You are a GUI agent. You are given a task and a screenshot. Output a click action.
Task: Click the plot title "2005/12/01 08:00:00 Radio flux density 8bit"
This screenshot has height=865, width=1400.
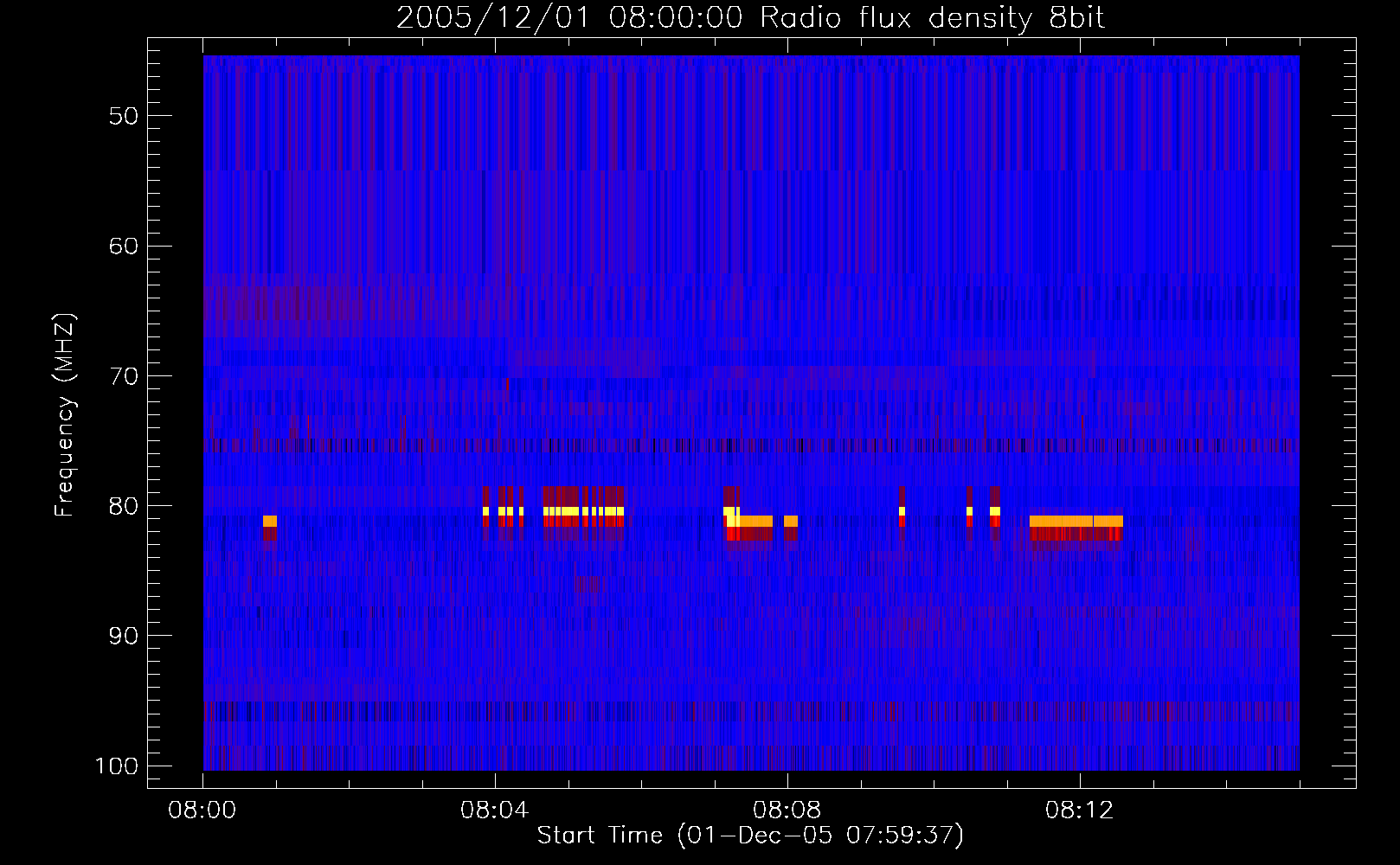(750, 17)
